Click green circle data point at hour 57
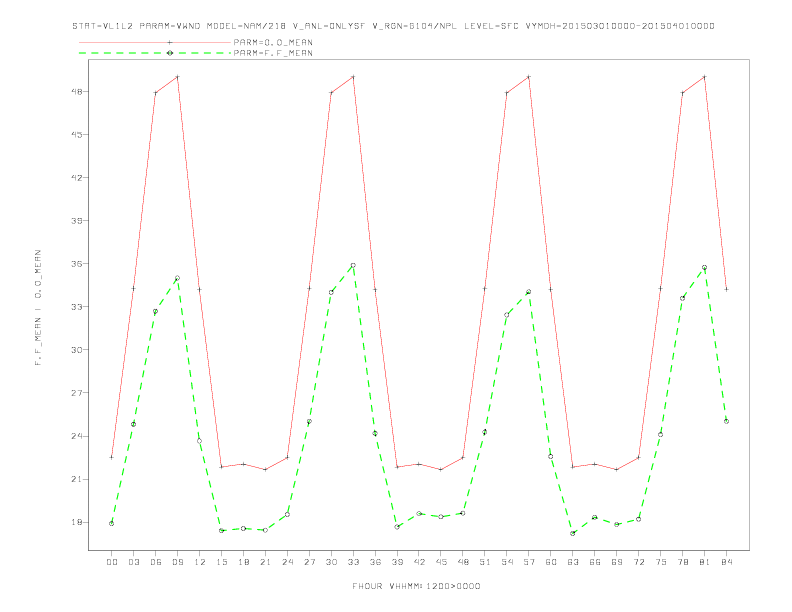 tap(529, 292)
